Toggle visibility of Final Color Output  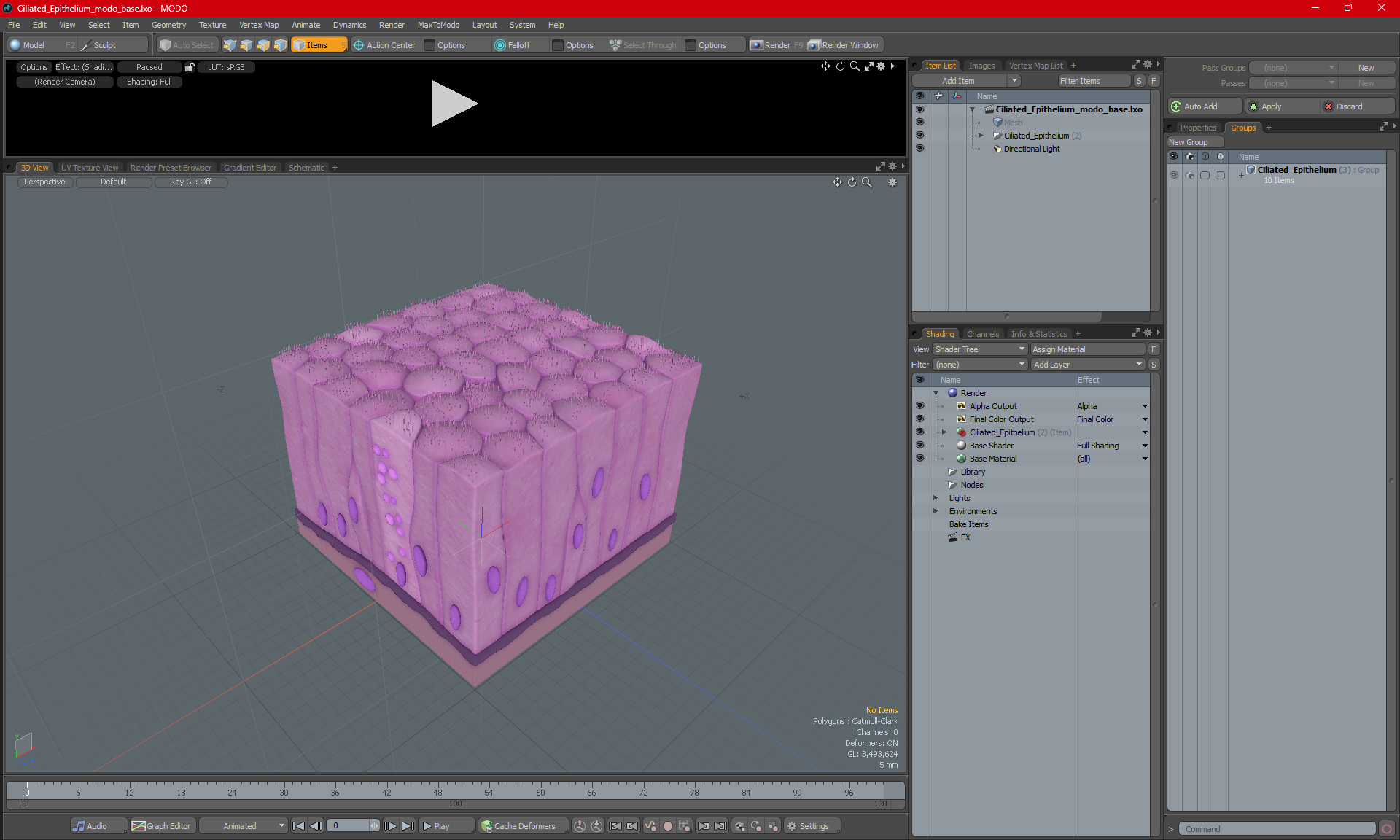point(919,419)
